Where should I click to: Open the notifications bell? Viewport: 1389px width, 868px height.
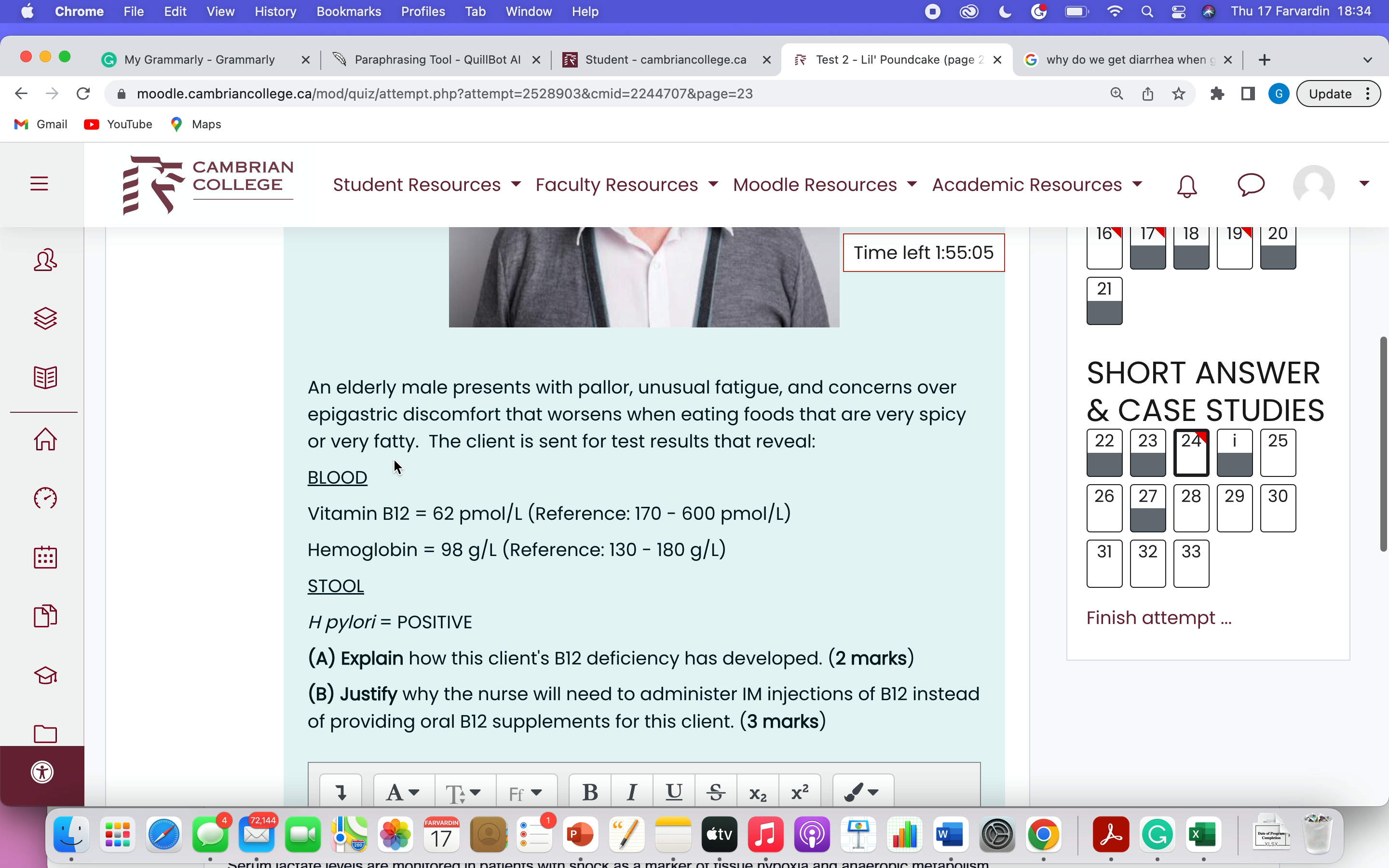pyautogui.click(x=1186, y=185)
